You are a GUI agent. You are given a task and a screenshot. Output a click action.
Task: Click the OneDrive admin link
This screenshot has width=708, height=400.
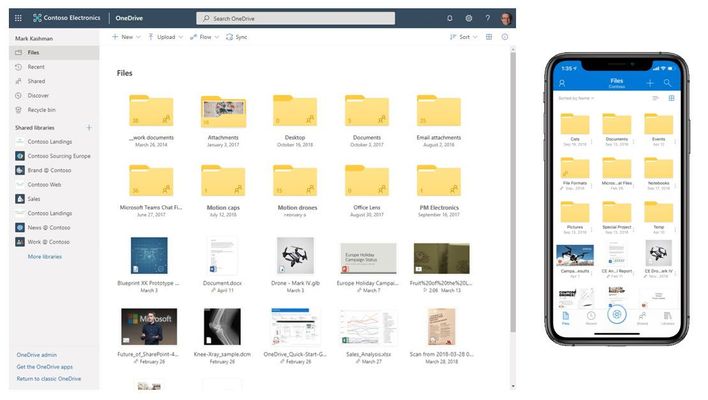pyautogui.click(x=37, y=355)
